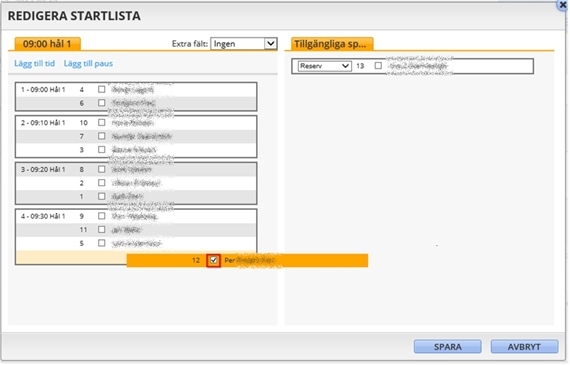570x365 pixels.
Task: Tick the checkbox for player number 8
Action: pos(102,169)
